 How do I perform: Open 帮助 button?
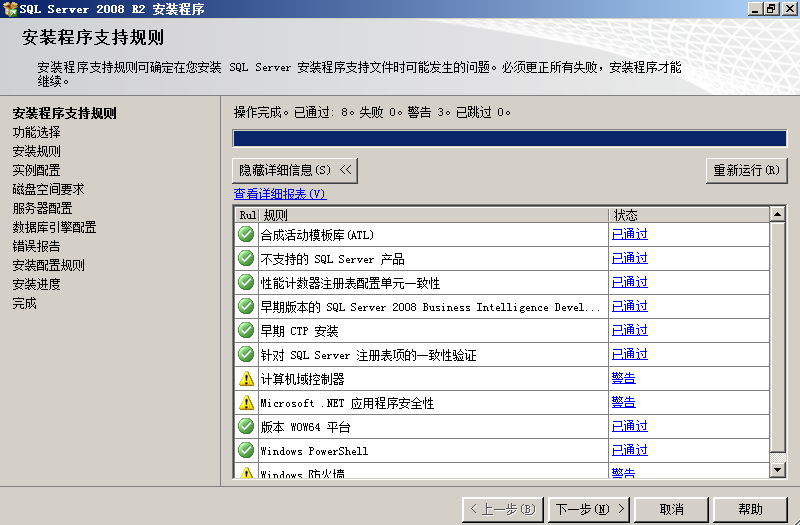pyautogui.click(x=750, y=509)
